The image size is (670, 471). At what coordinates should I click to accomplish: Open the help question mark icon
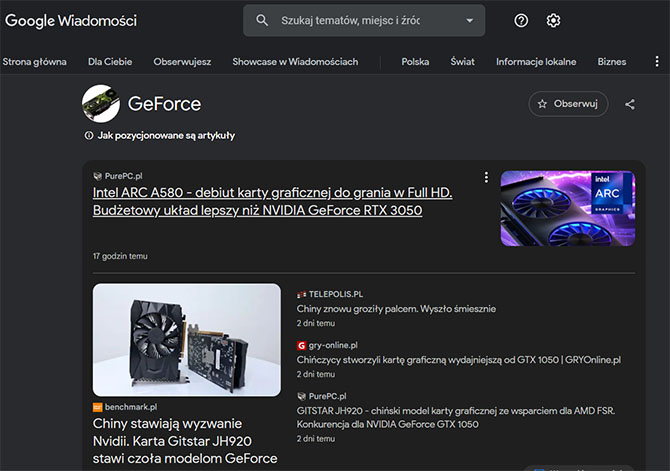521,20
